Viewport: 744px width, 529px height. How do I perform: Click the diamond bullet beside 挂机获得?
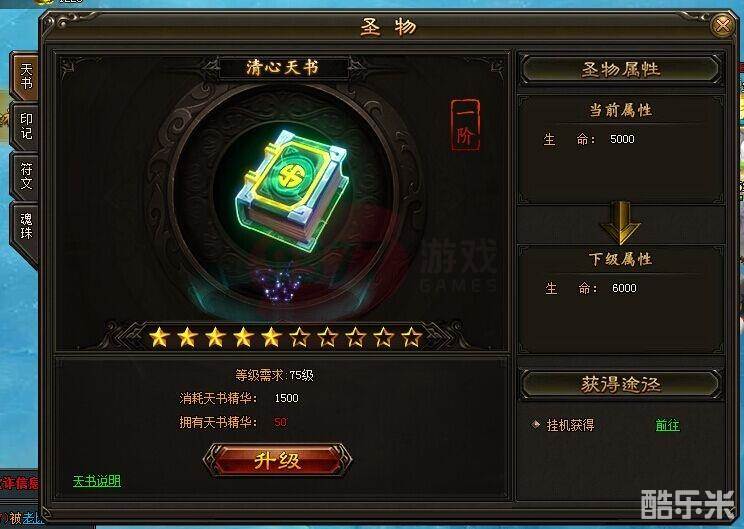[x=536, y=424]
